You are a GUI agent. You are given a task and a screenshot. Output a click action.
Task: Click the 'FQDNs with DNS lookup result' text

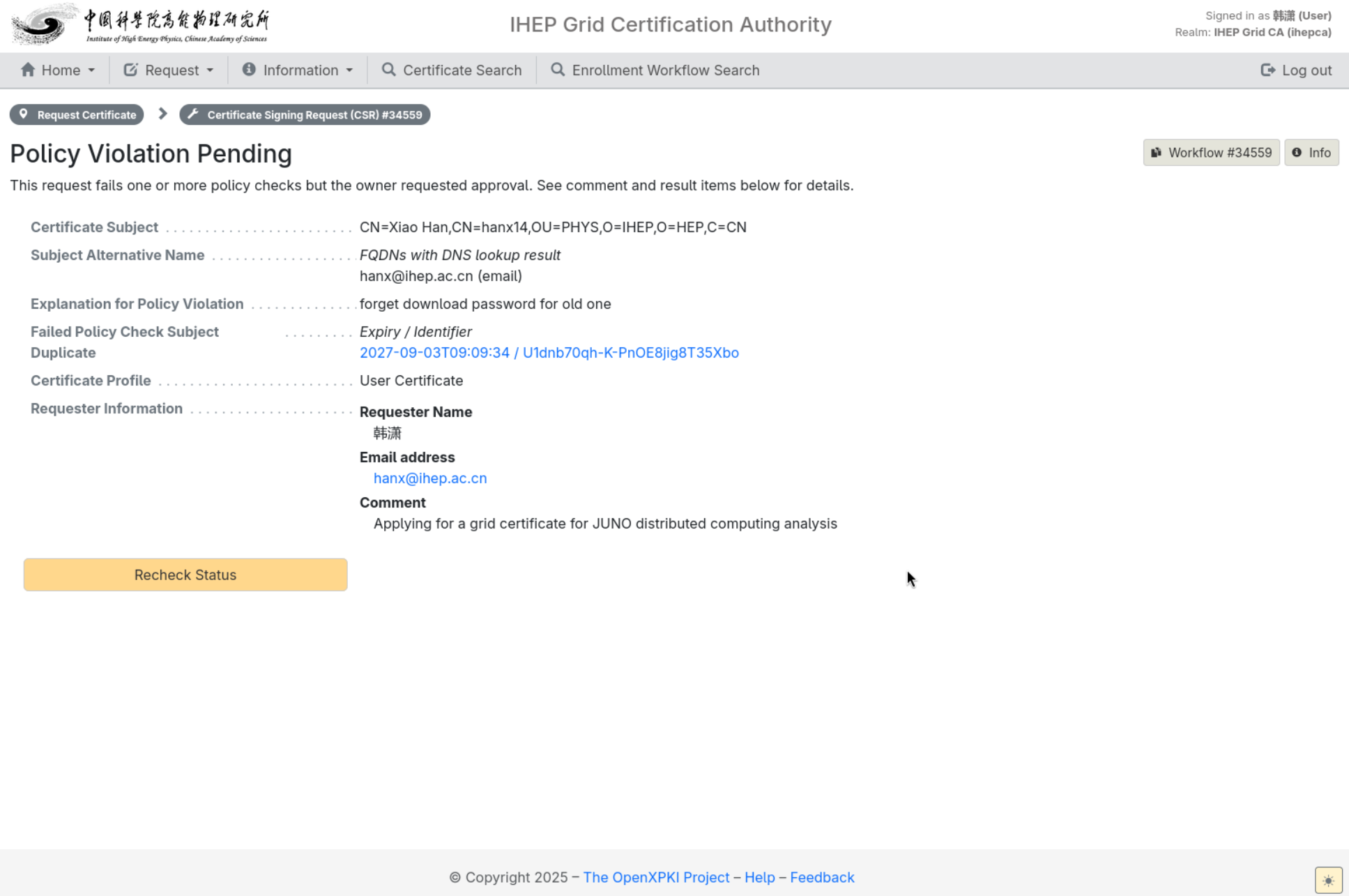point(460,255)
